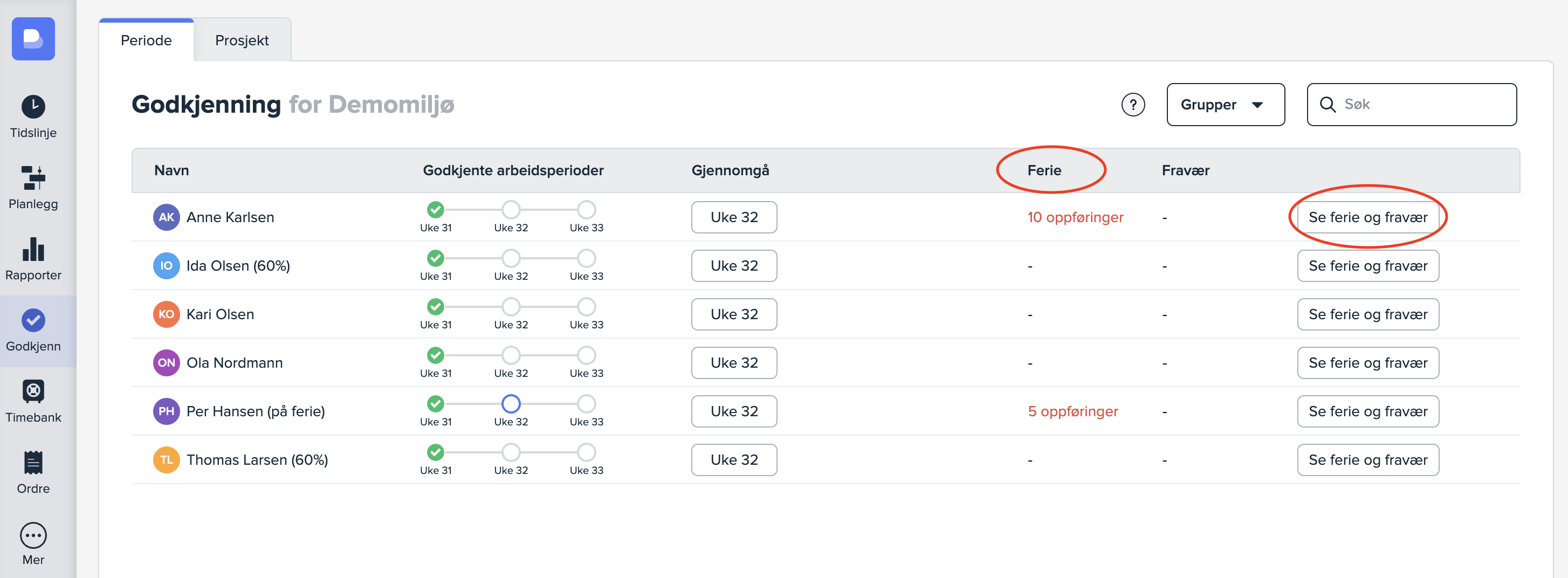Click the Mer three-dots icon
Viewport: 1568px width, 578px height.
pos(33,535)
